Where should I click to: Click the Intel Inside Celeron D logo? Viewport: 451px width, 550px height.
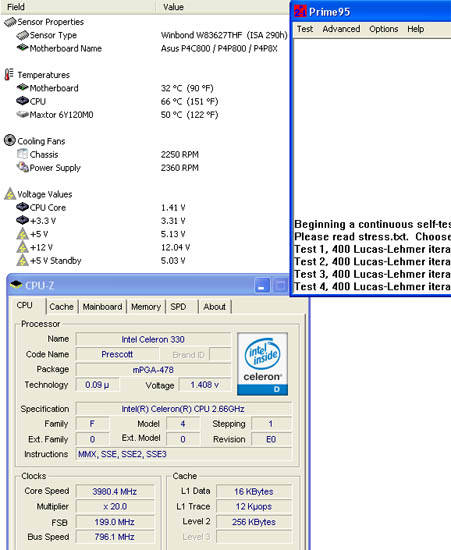263,364
